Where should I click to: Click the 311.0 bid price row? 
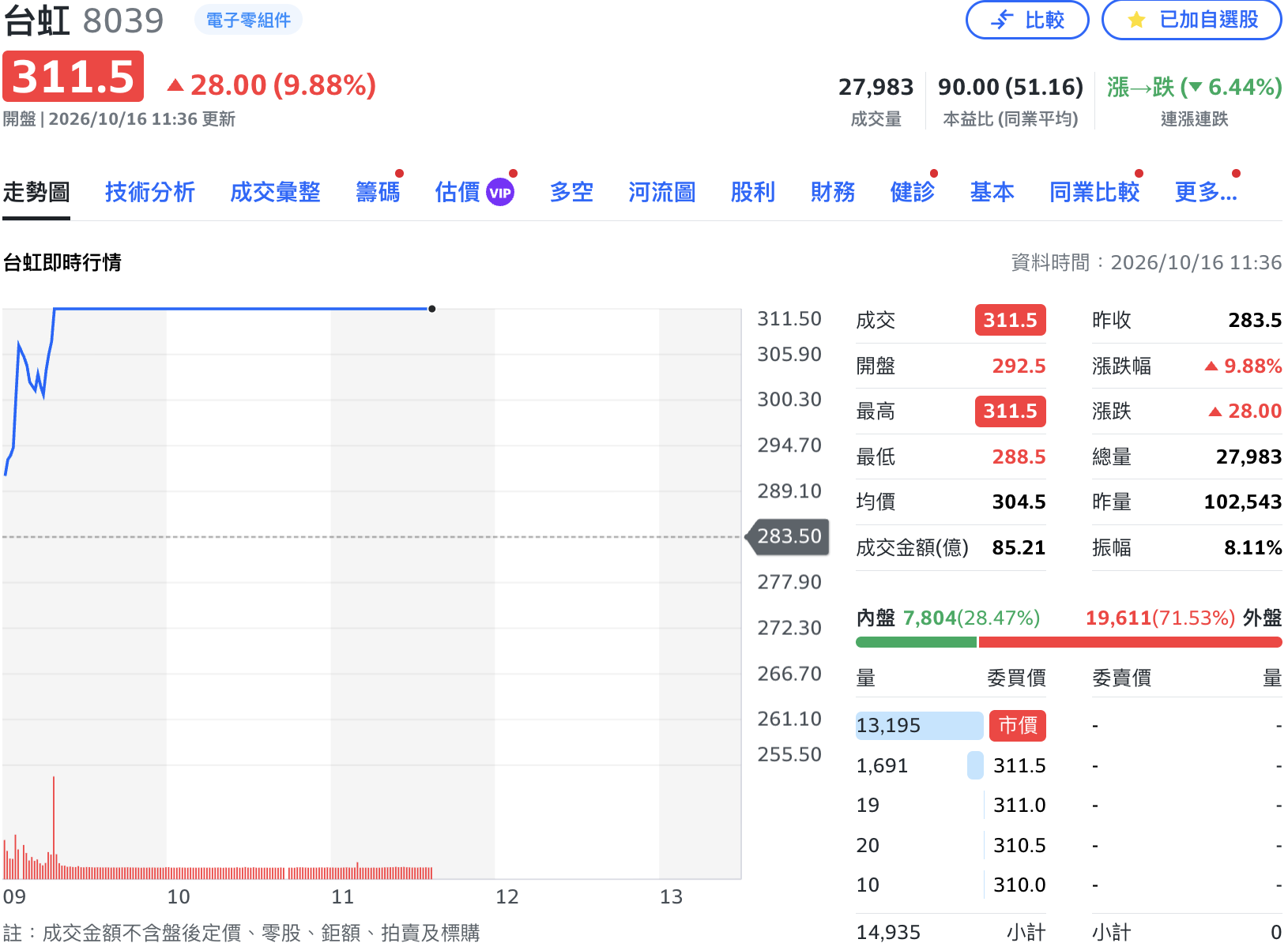(951, 805)
